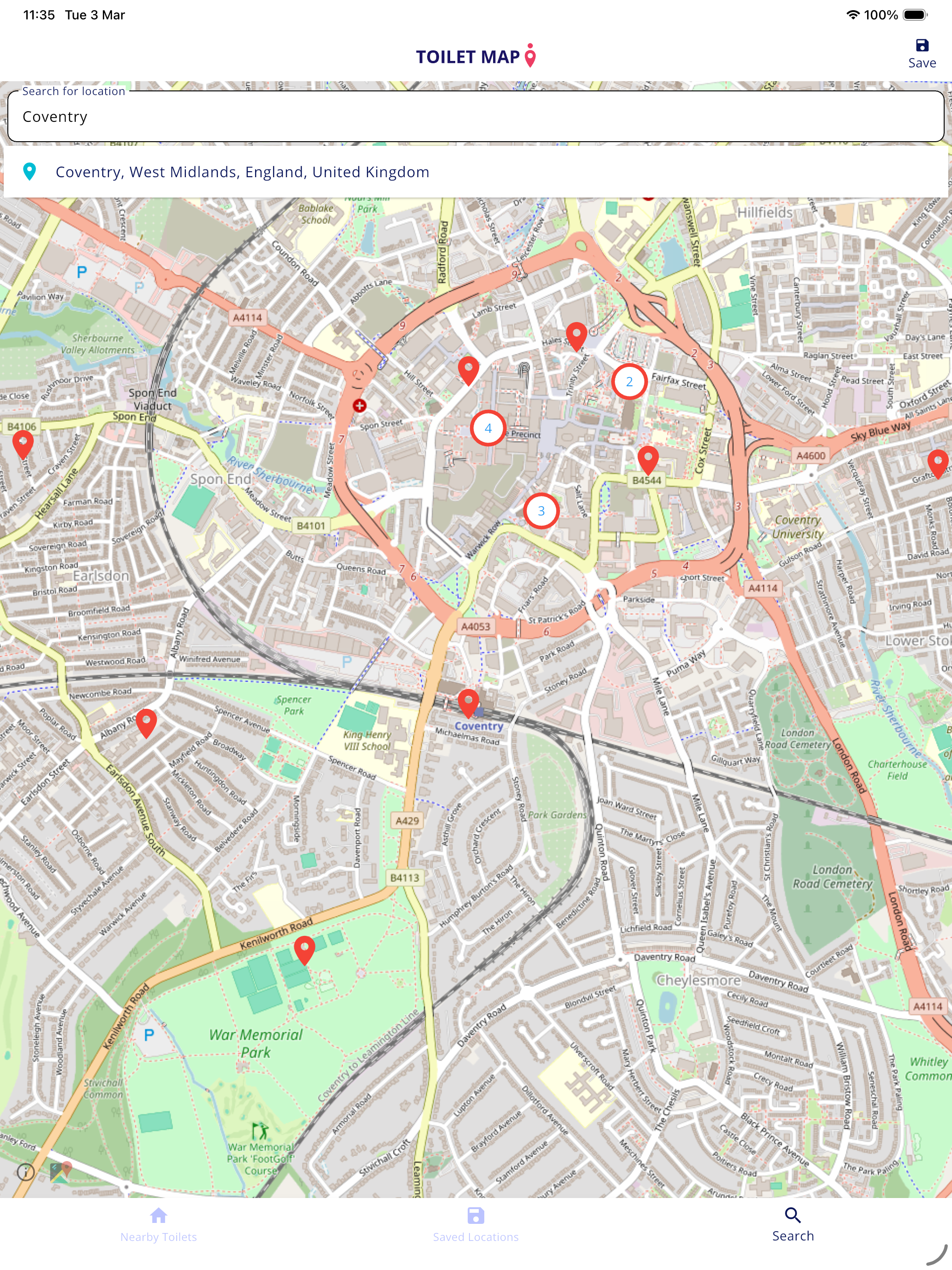Click the golf icon in War Memorial Park
The image size is (952, 1270).
coord(261,1131)
